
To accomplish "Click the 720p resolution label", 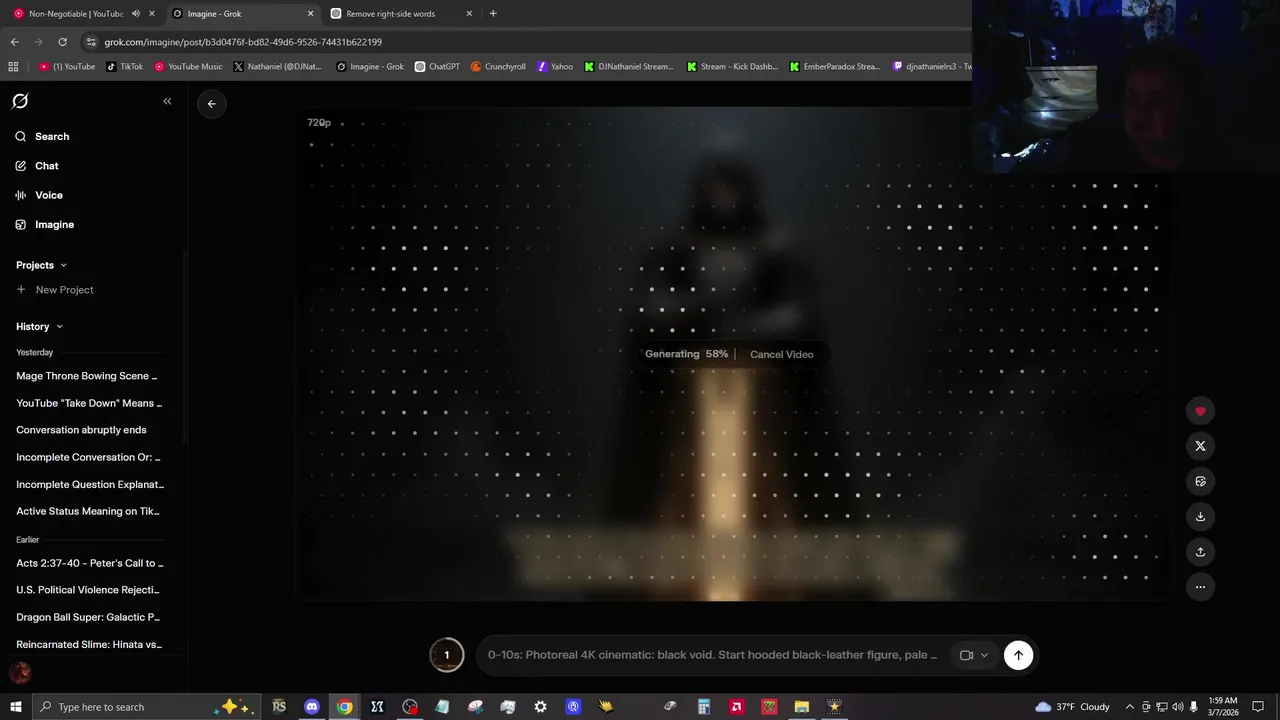I will click(319, 123).
